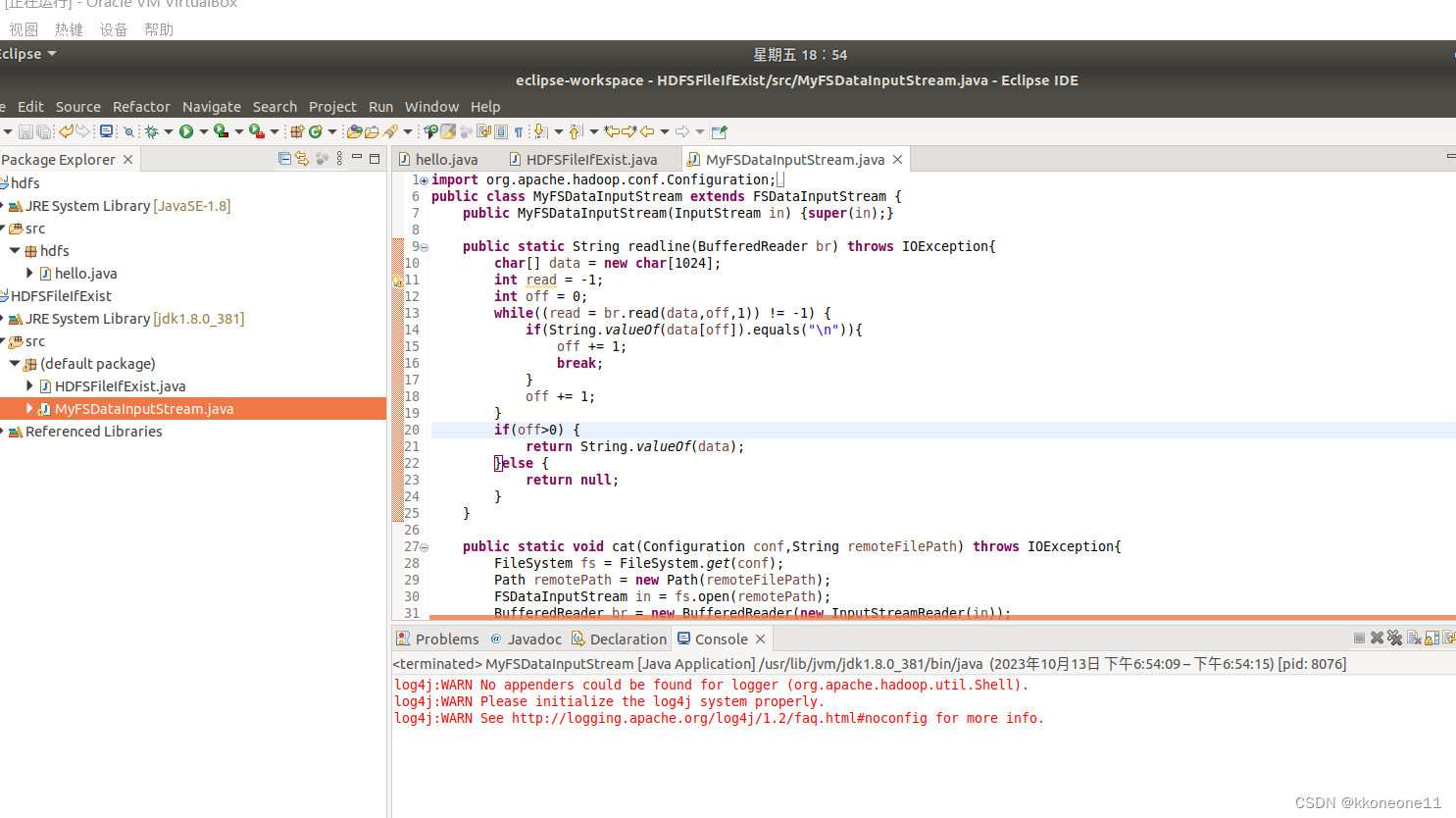1456x818 pixels.
Task: Collapse the hdfs package node
Action: (x=15, y=251)
